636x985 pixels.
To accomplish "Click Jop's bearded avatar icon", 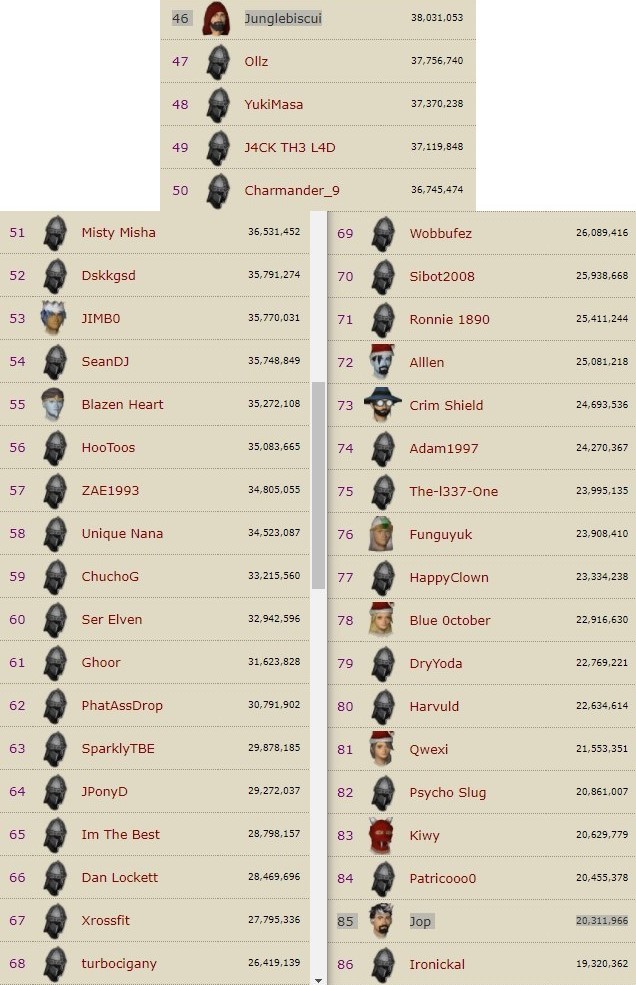I will pyautogui.click(x=381, y=921).
